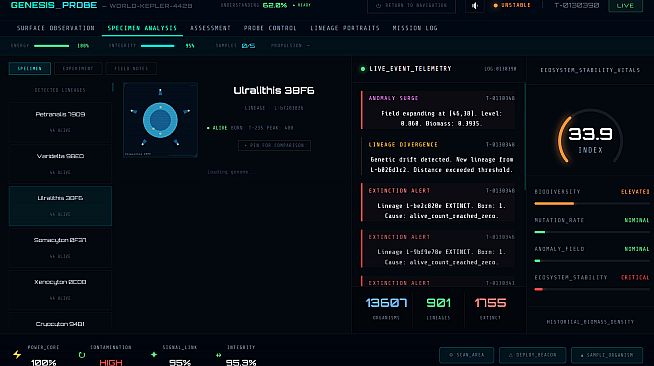
Task: Toggle the LIVE mode button
Action: tap(625, 6)
